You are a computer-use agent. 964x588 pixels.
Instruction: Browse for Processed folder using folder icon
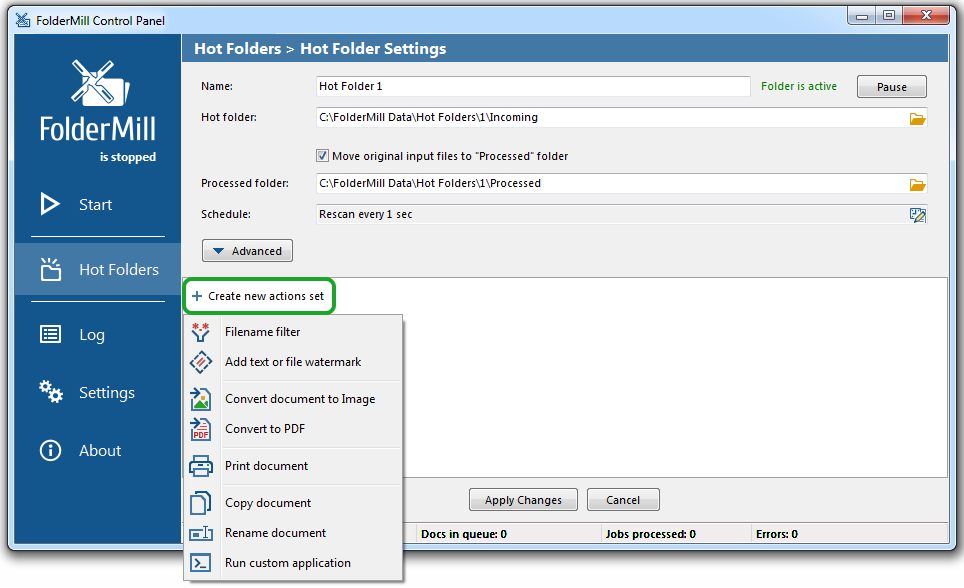[x=917, y=184]
